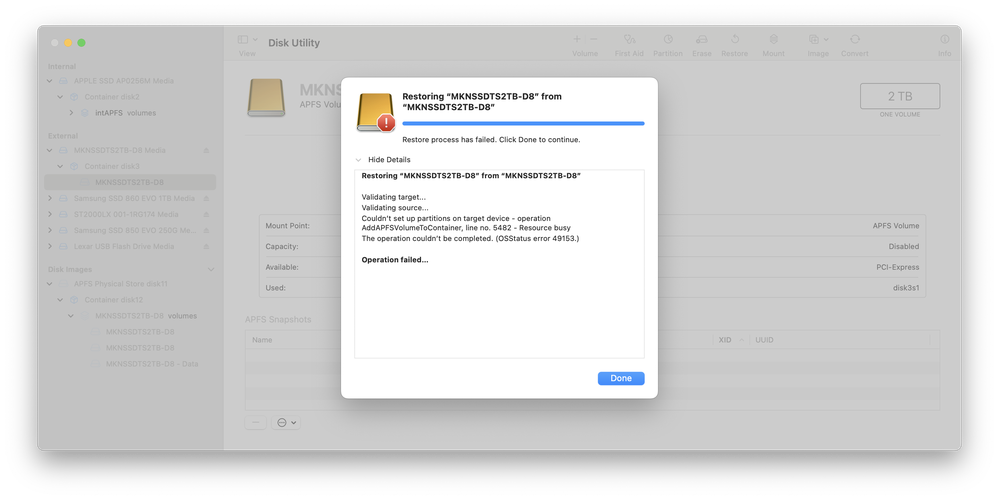The image size is (999, 500).
Task: Expand the intAPFS volumes tree item
Action: pyautogui.click(x=71, y=113)
